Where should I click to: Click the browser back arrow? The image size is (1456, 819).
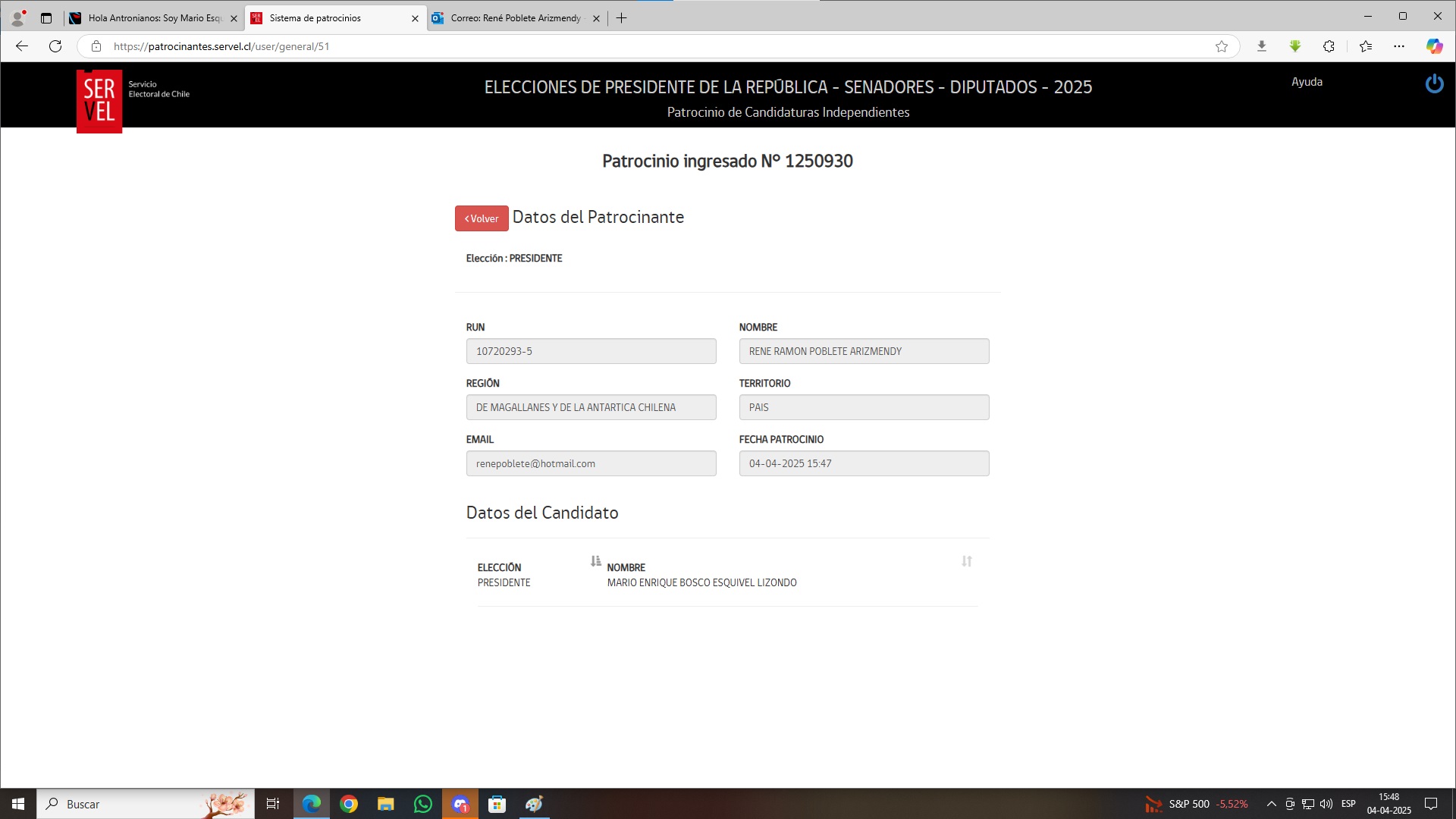tap(22, 46)
